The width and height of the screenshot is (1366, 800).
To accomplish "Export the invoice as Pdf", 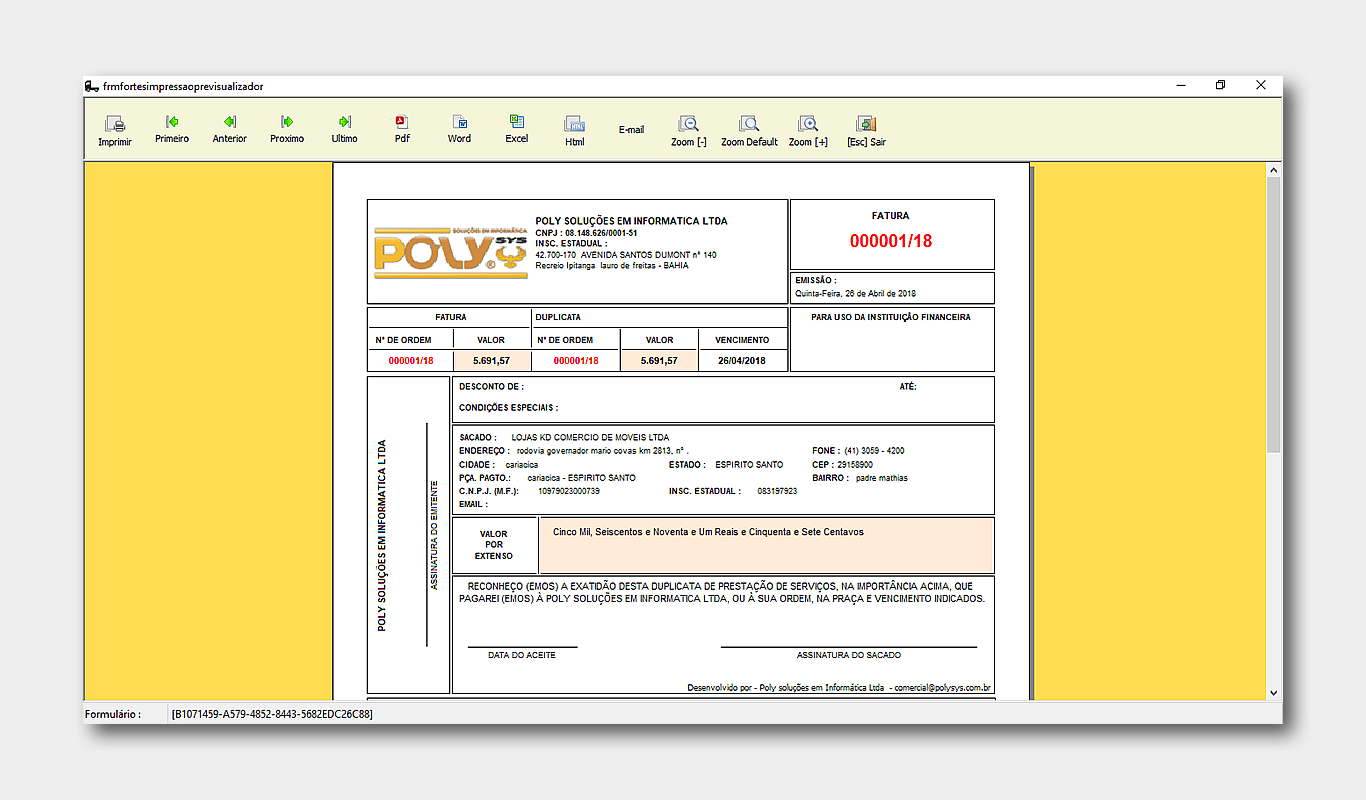I will pos(402,130).
